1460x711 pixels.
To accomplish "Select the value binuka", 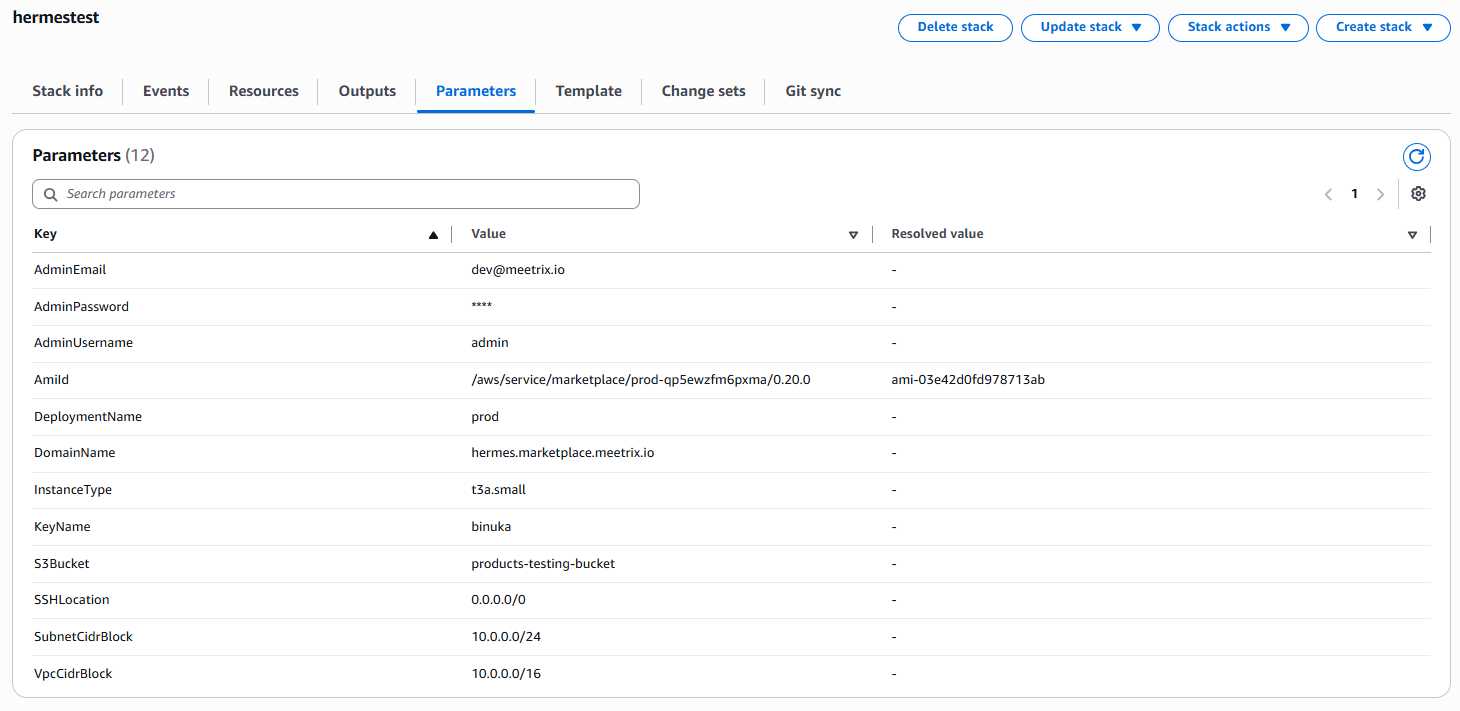I will (x=491, y=527).
